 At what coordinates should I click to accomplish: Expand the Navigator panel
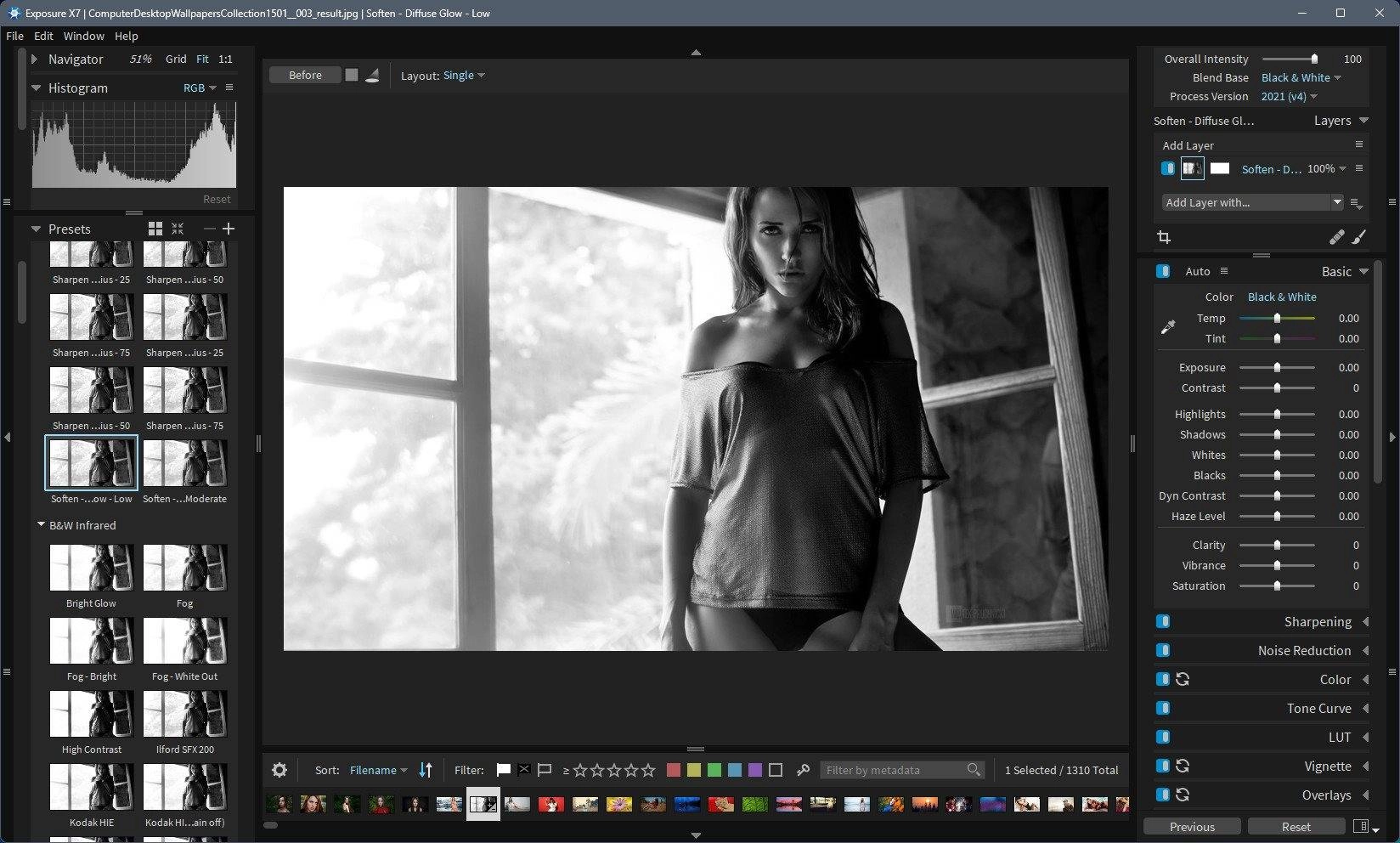pyautogui.click(x=35, y=59)
